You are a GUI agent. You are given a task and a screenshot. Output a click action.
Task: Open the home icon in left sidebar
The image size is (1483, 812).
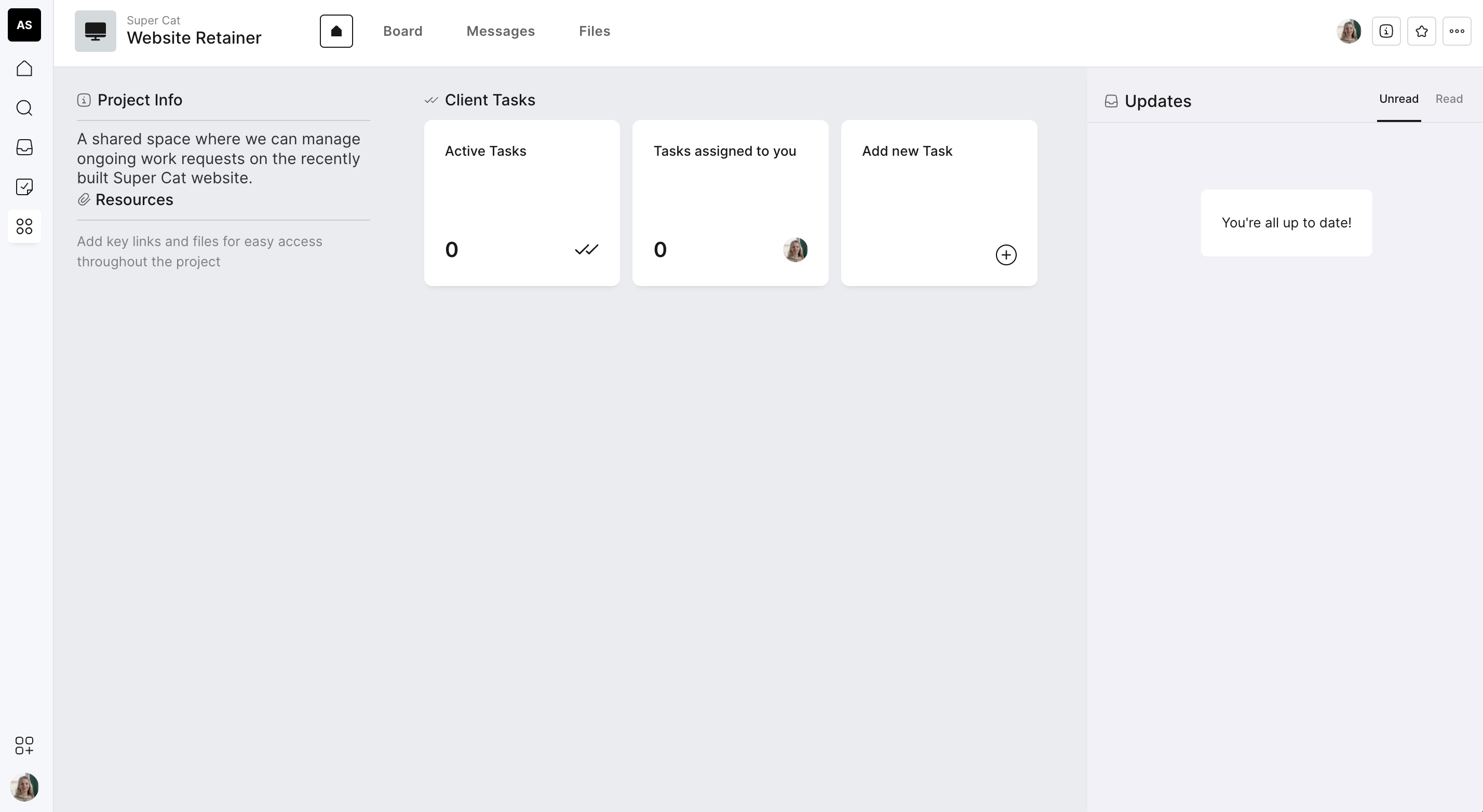(24, 69)
